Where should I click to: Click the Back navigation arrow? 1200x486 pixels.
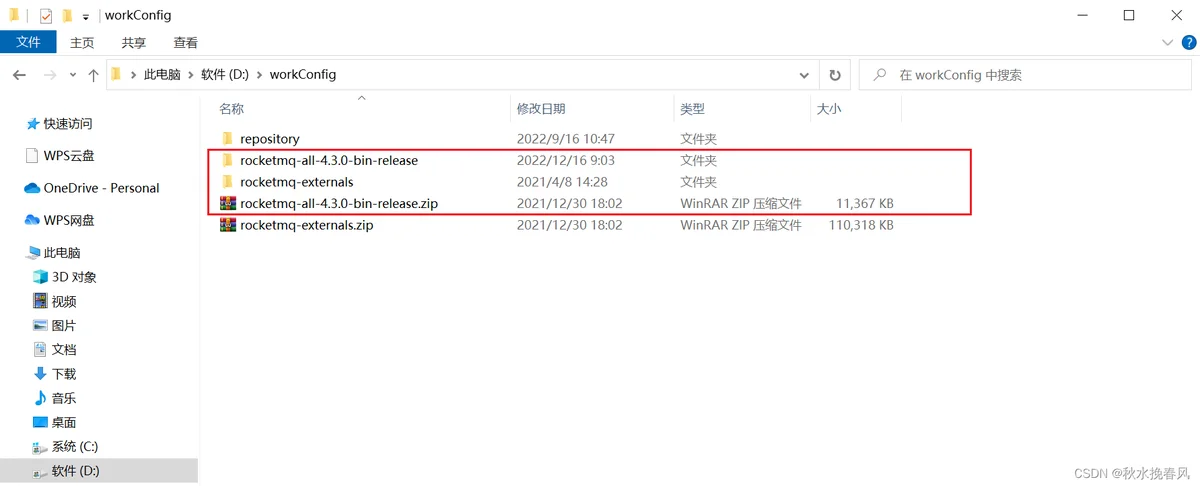tap(19, 75)
